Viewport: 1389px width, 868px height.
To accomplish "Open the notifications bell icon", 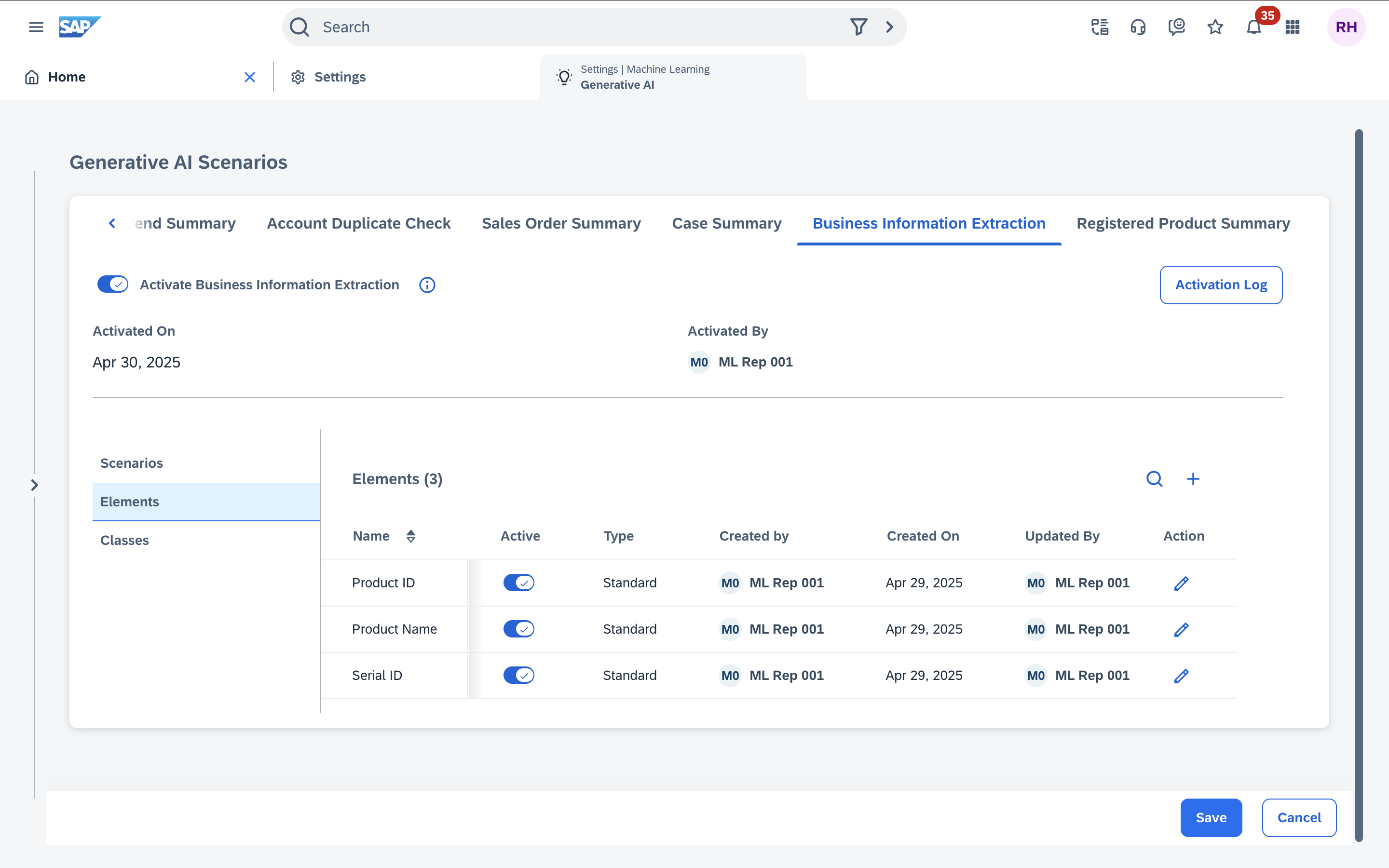I will pyautogui.click(x=1253, y=27).
